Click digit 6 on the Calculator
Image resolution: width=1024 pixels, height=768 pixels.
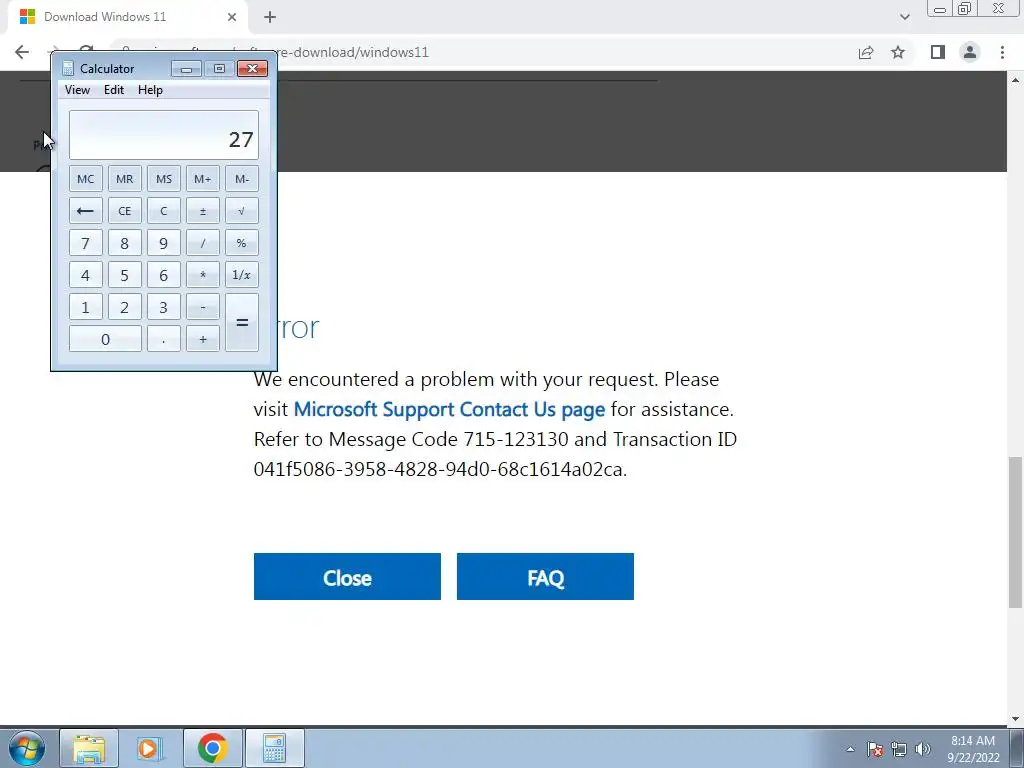pos(163,275)
